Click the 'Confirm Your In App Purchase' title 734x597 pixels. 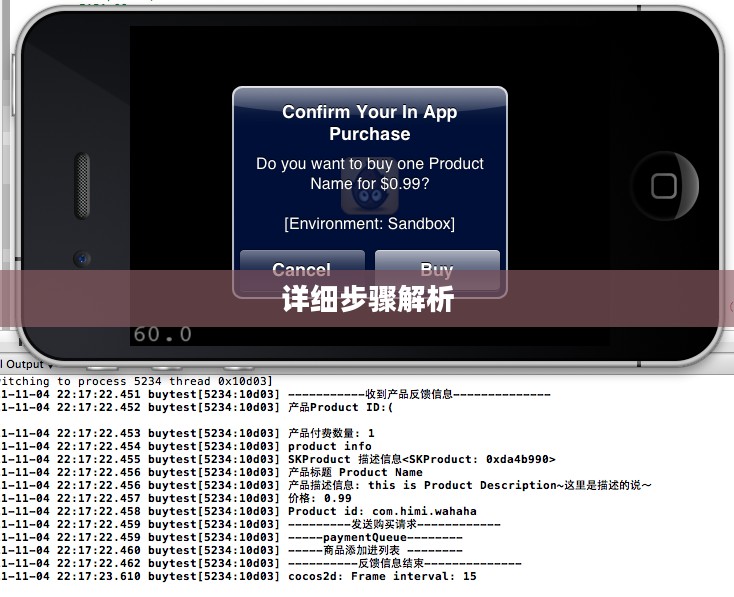[x=369, y=123]
